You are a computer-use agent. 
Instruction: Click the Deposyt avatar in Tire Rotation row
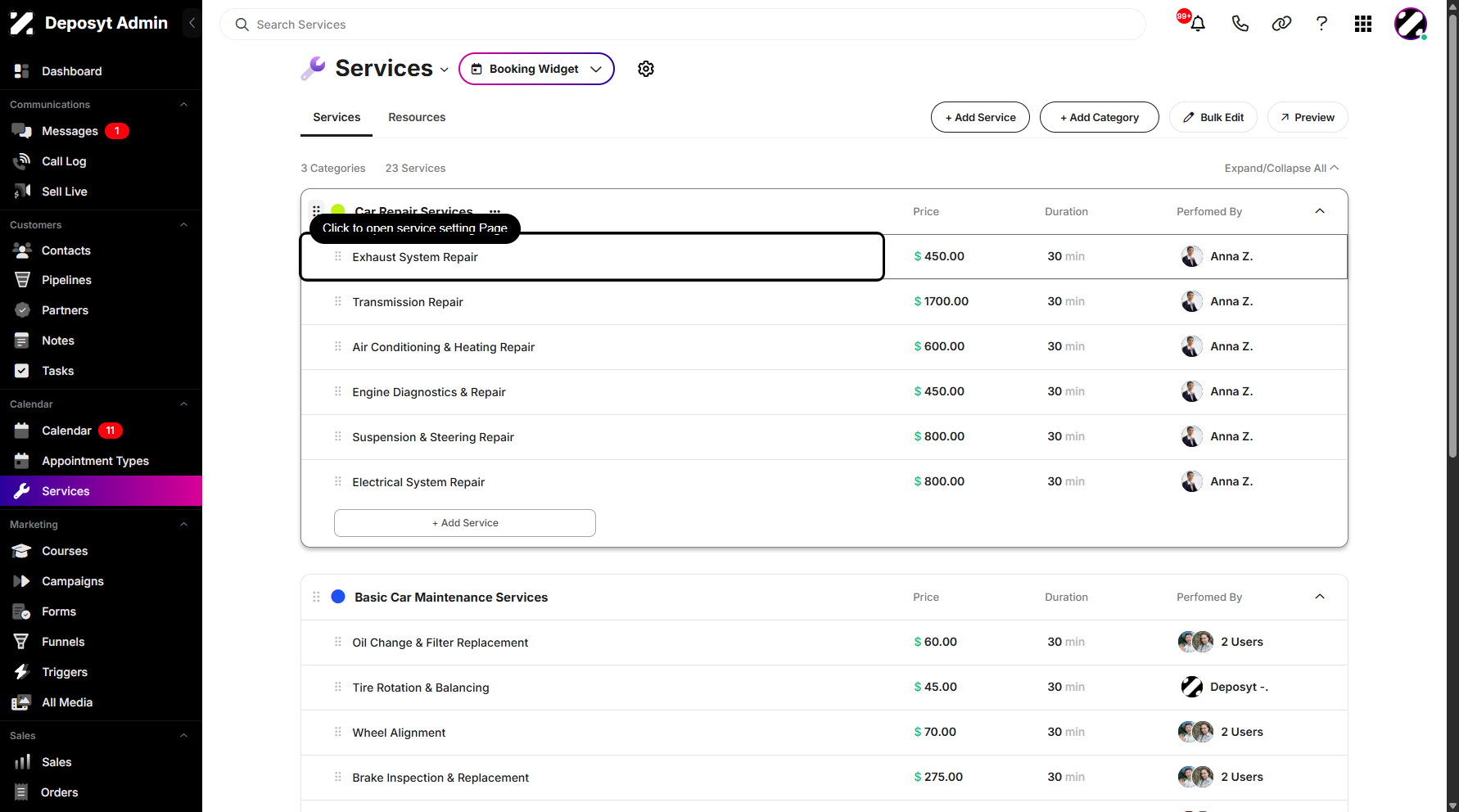coord(1192,687)
